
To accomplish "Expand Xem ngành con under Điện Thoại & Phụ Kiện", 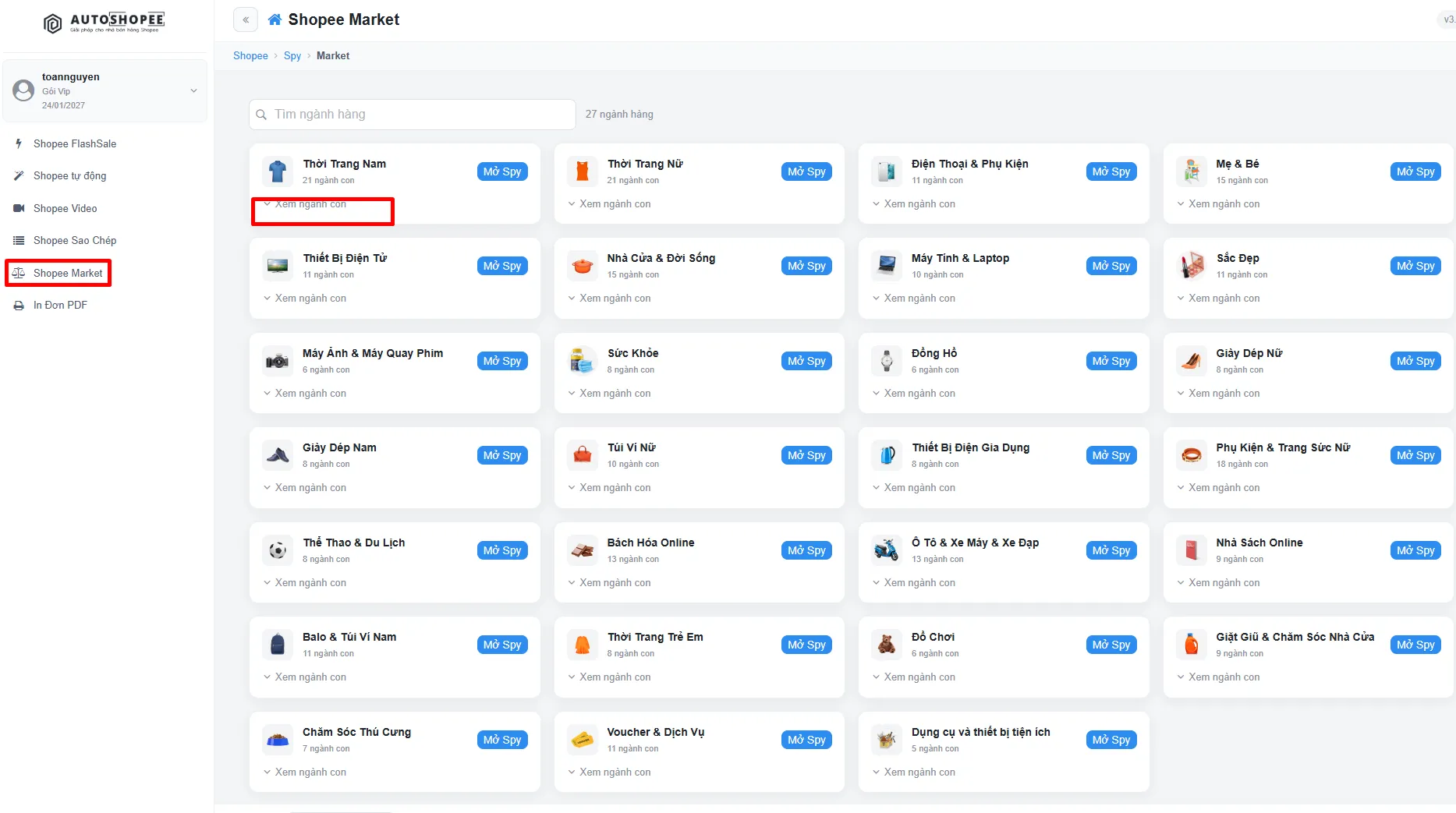I will [913, 203].
